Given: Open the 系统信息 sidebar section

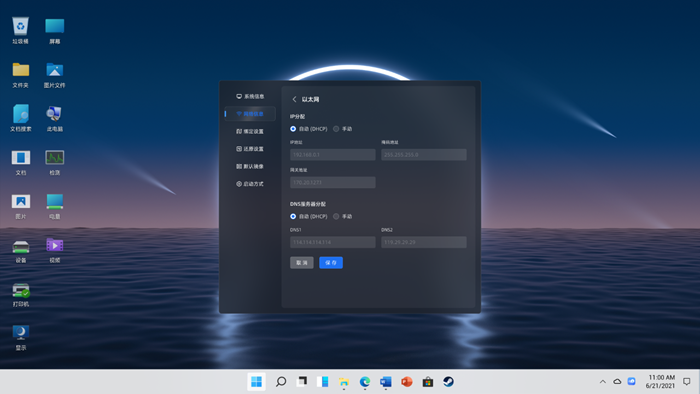Looking at the screenshot, I should point(250,96).
